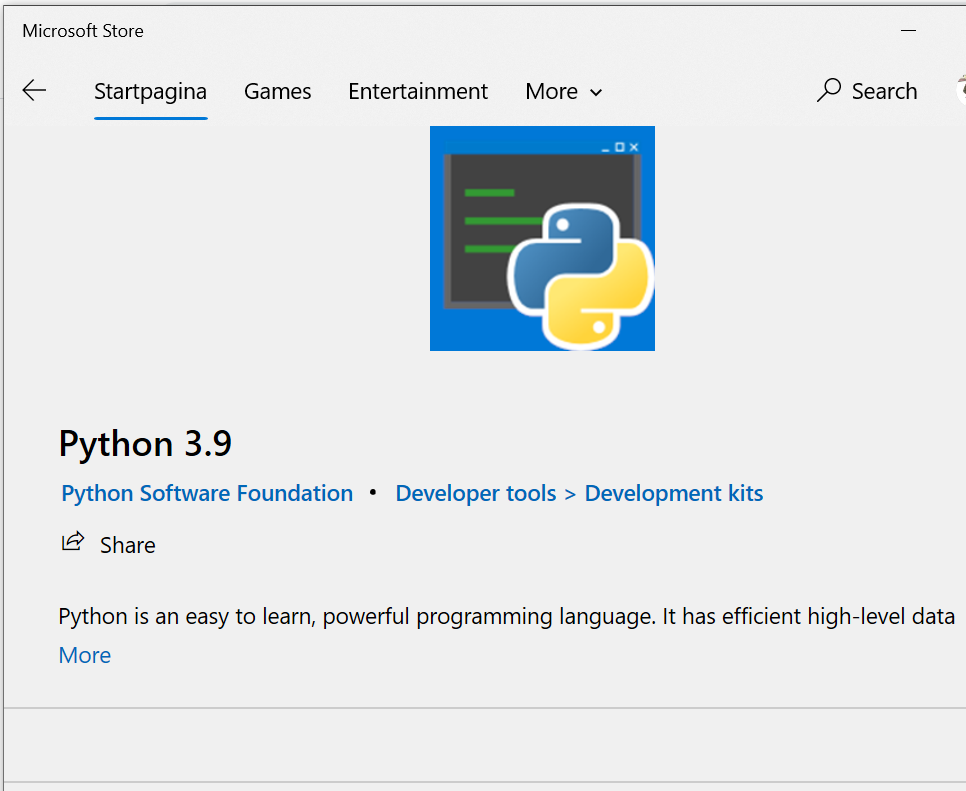Minimize the Microsoft Store window
966x791 pixels.
pos(908,30)
